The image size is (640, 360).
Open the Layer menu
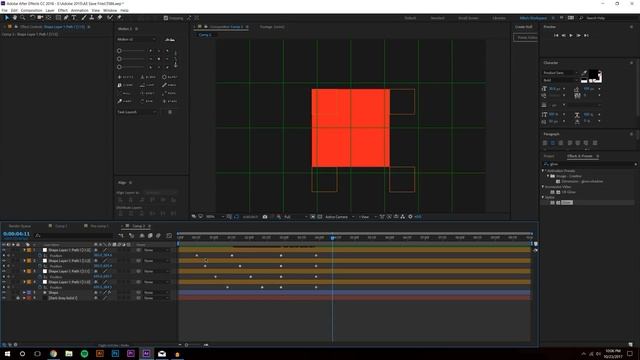pyautogui.click(x=50, y=10)
